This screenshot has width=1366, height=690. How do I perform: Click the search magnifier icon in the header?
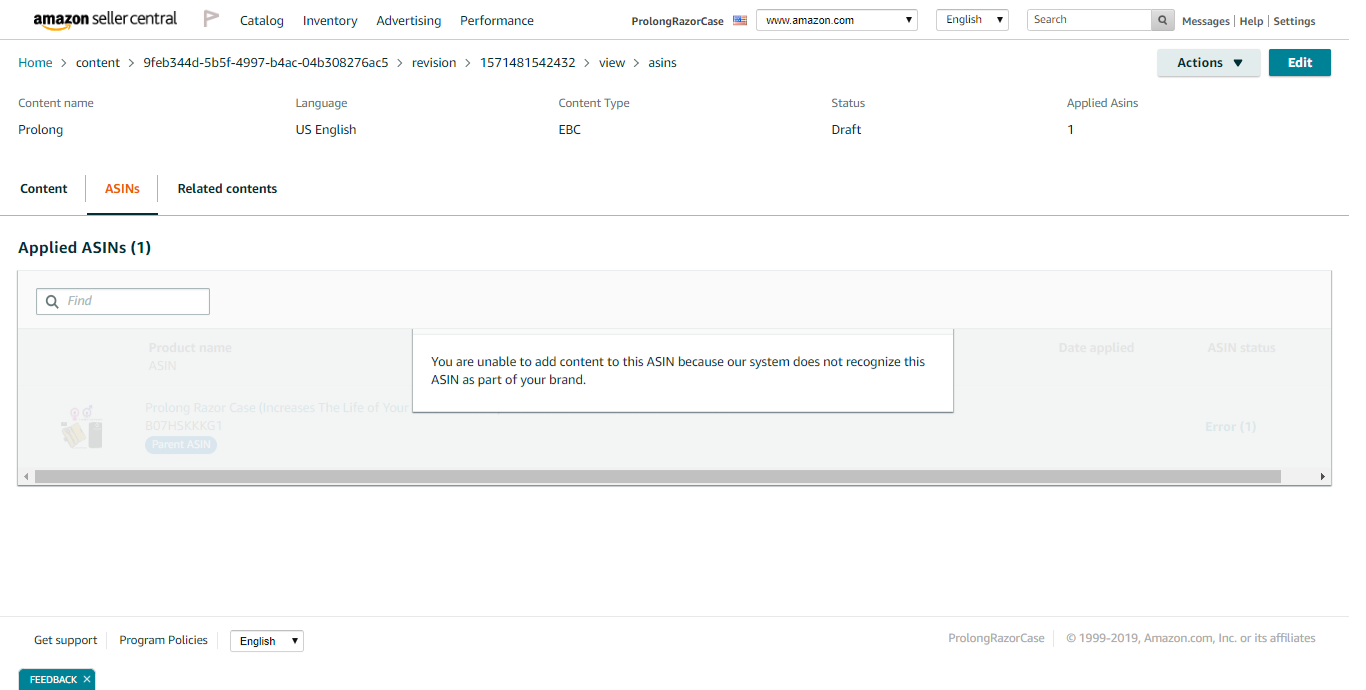point(1161,19)
